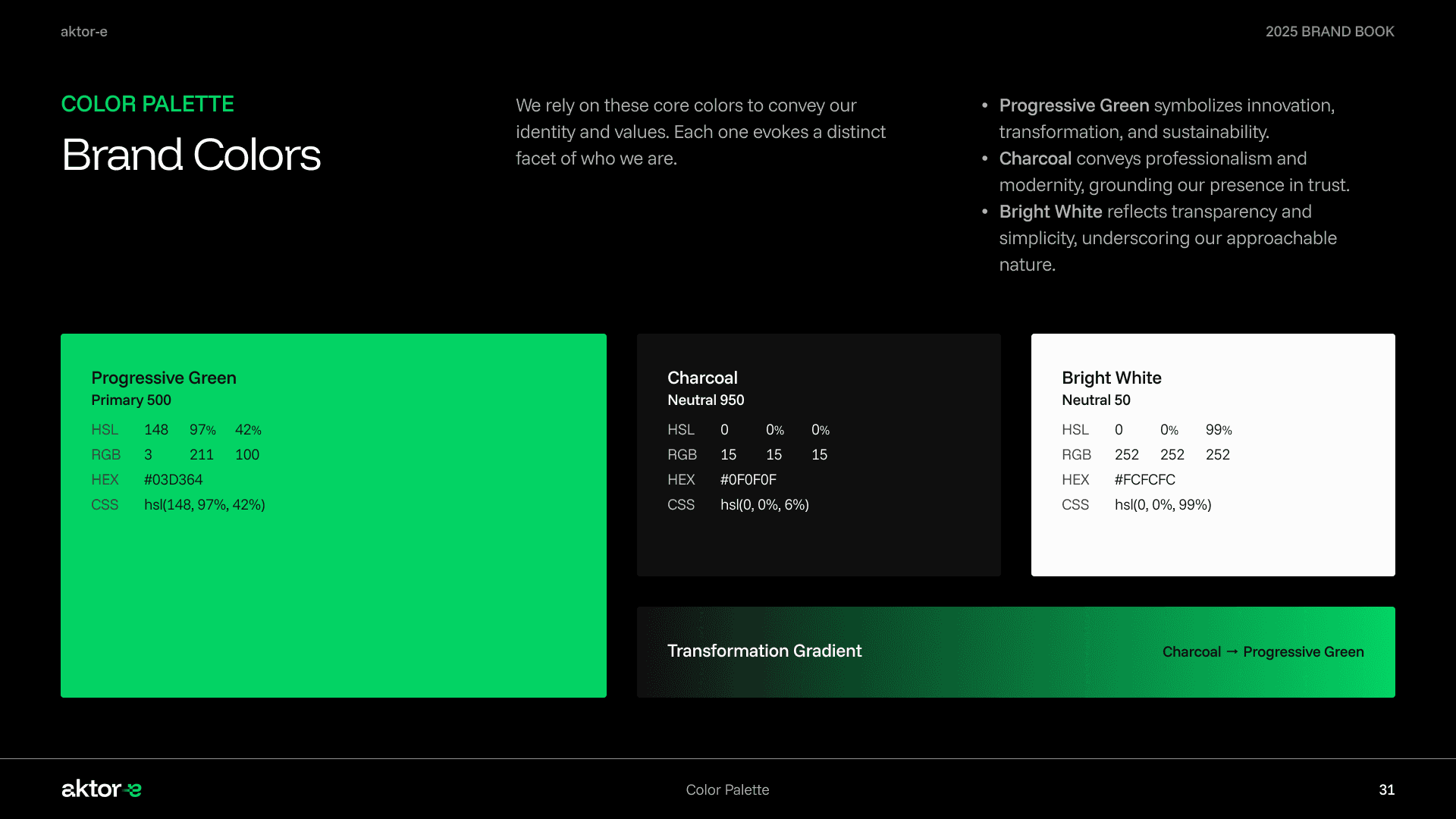Click the hsl(0, 0%, 6%) CSS value

pyautogui.click(x=764, y=505)
